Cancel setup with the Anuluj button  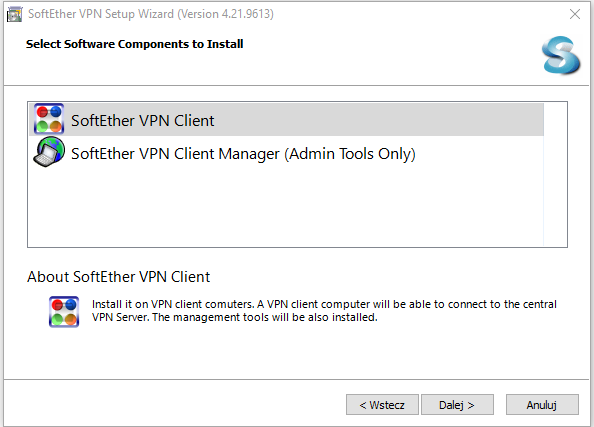[x=542, y=405]
